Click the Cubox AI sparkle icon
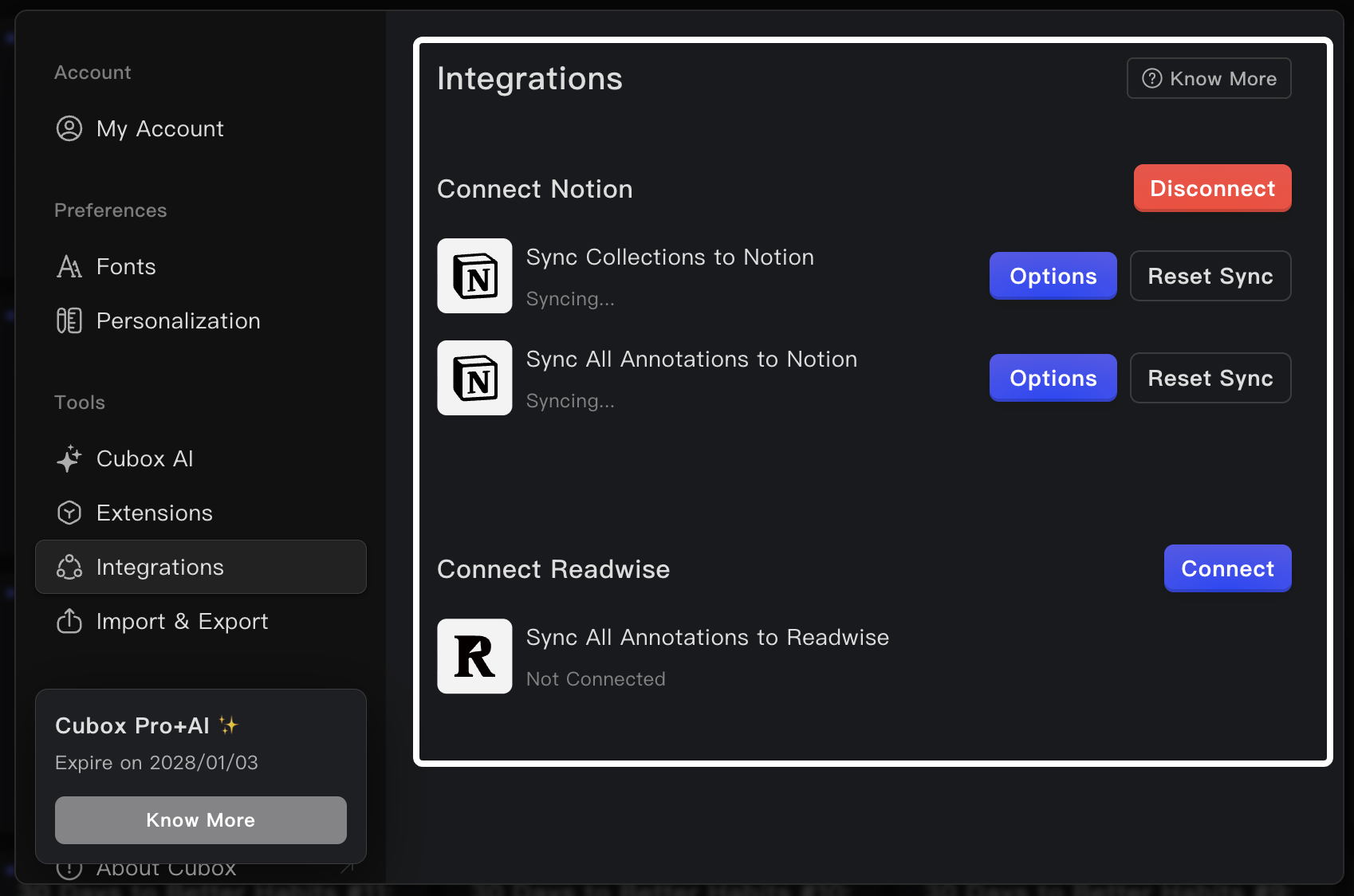 69,458
